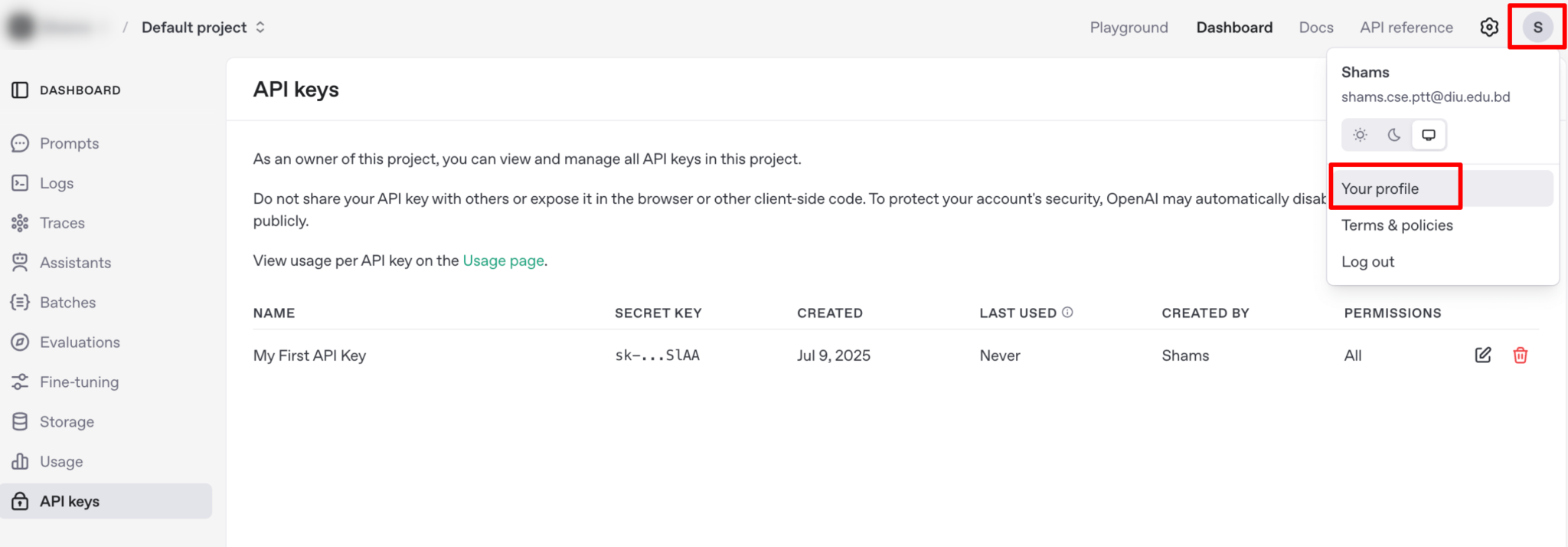Screen dimensions: 1568x547
Task: Click the settings gear icon
Action: click(1488, 28)
